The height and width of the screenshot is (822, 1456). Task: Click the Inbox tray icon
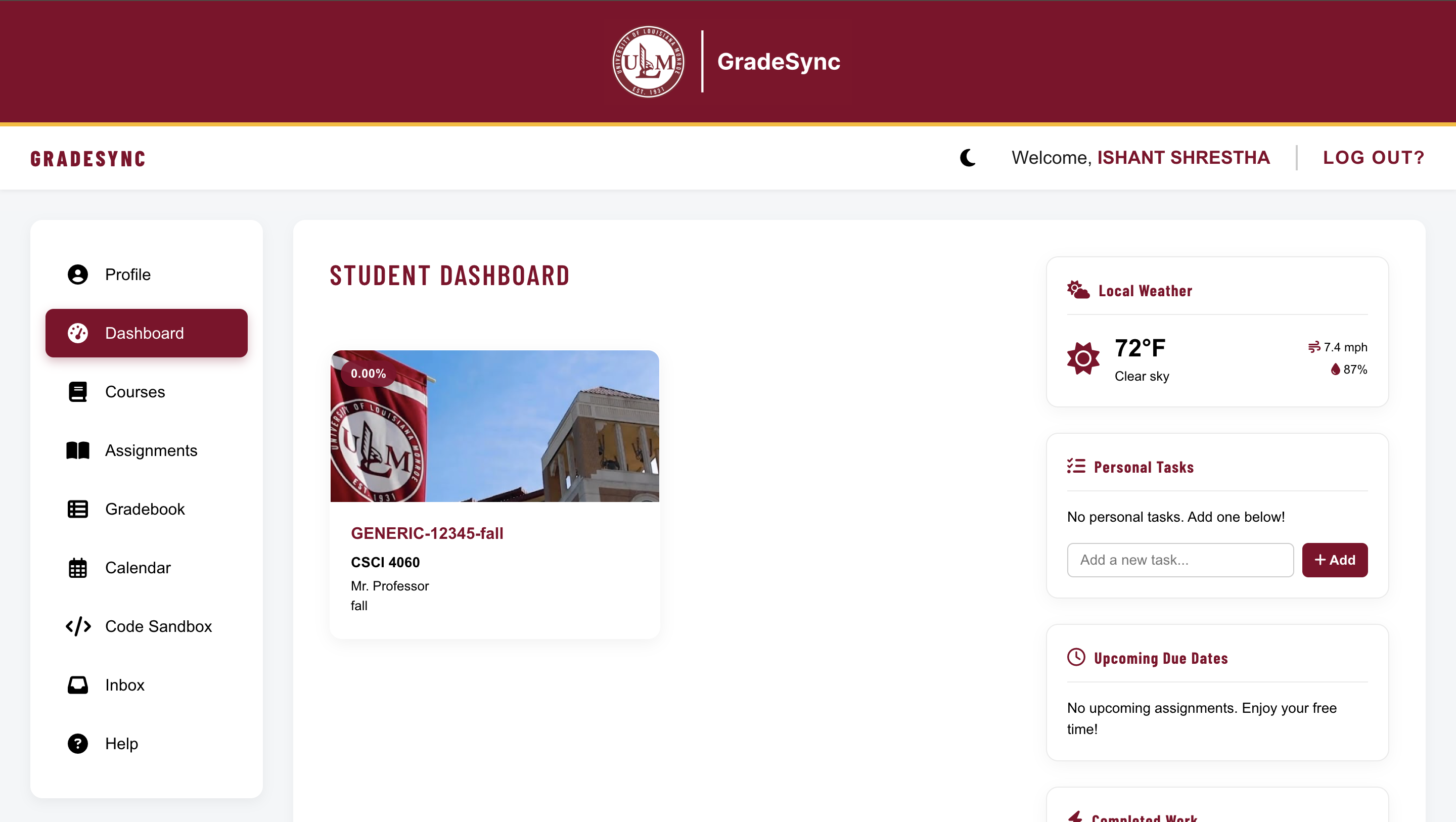(77, 685)
